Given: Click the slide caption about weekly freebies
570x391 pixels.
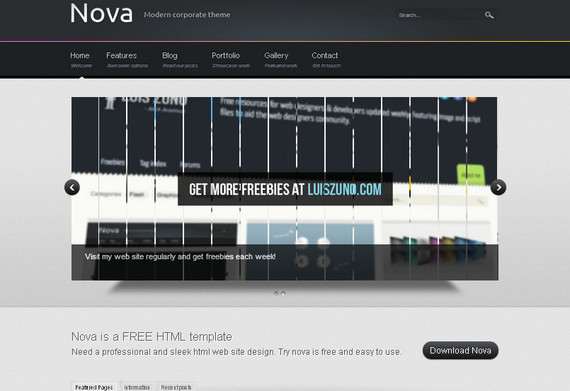Looking at the screenshot, I should click(180, 257).
